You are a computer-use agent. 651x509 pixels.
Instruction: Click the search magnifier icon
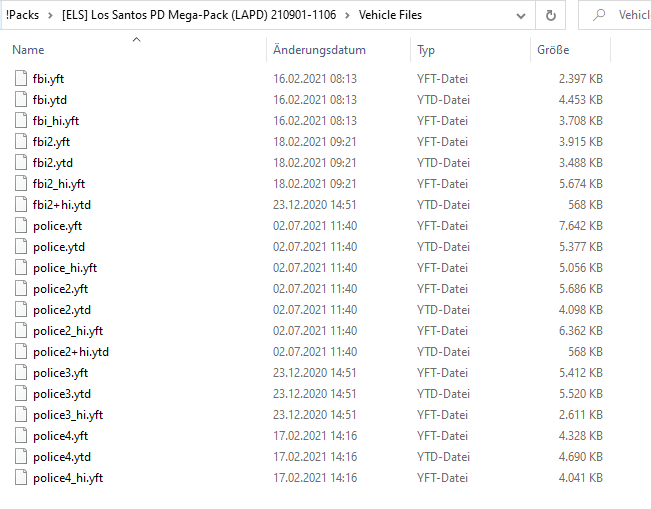coord(599,15)
